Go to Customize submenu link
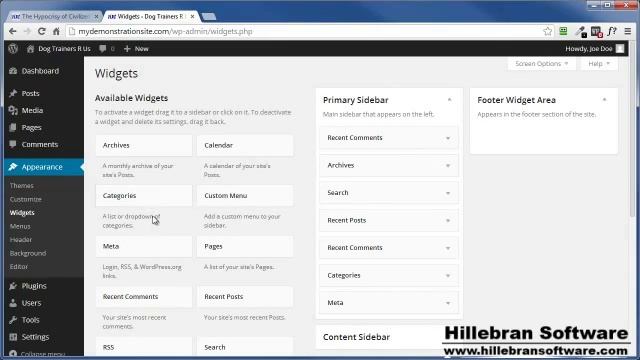640x360 pixels. tap(26, 199)
